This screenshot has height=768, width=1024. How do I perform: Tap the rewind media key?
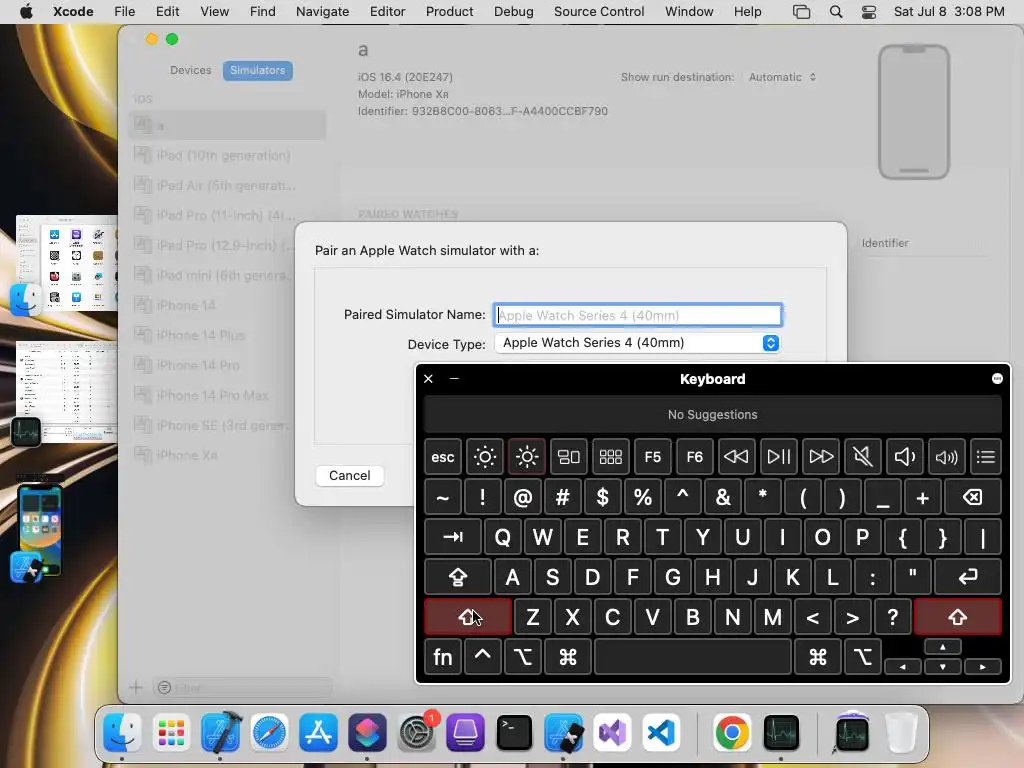click(736, 456)
